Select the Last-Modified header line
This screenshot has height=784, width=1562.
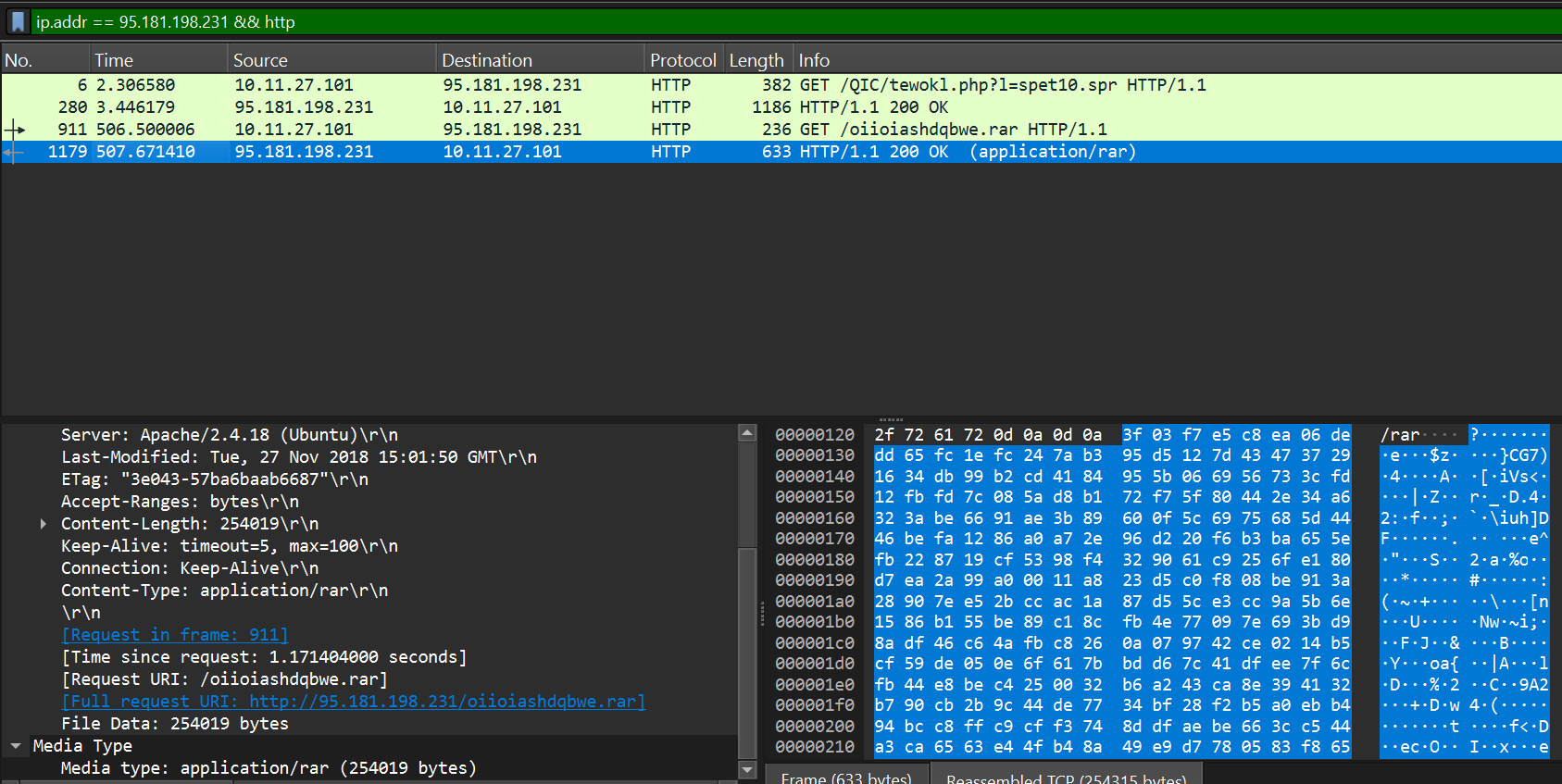(299, 457)
